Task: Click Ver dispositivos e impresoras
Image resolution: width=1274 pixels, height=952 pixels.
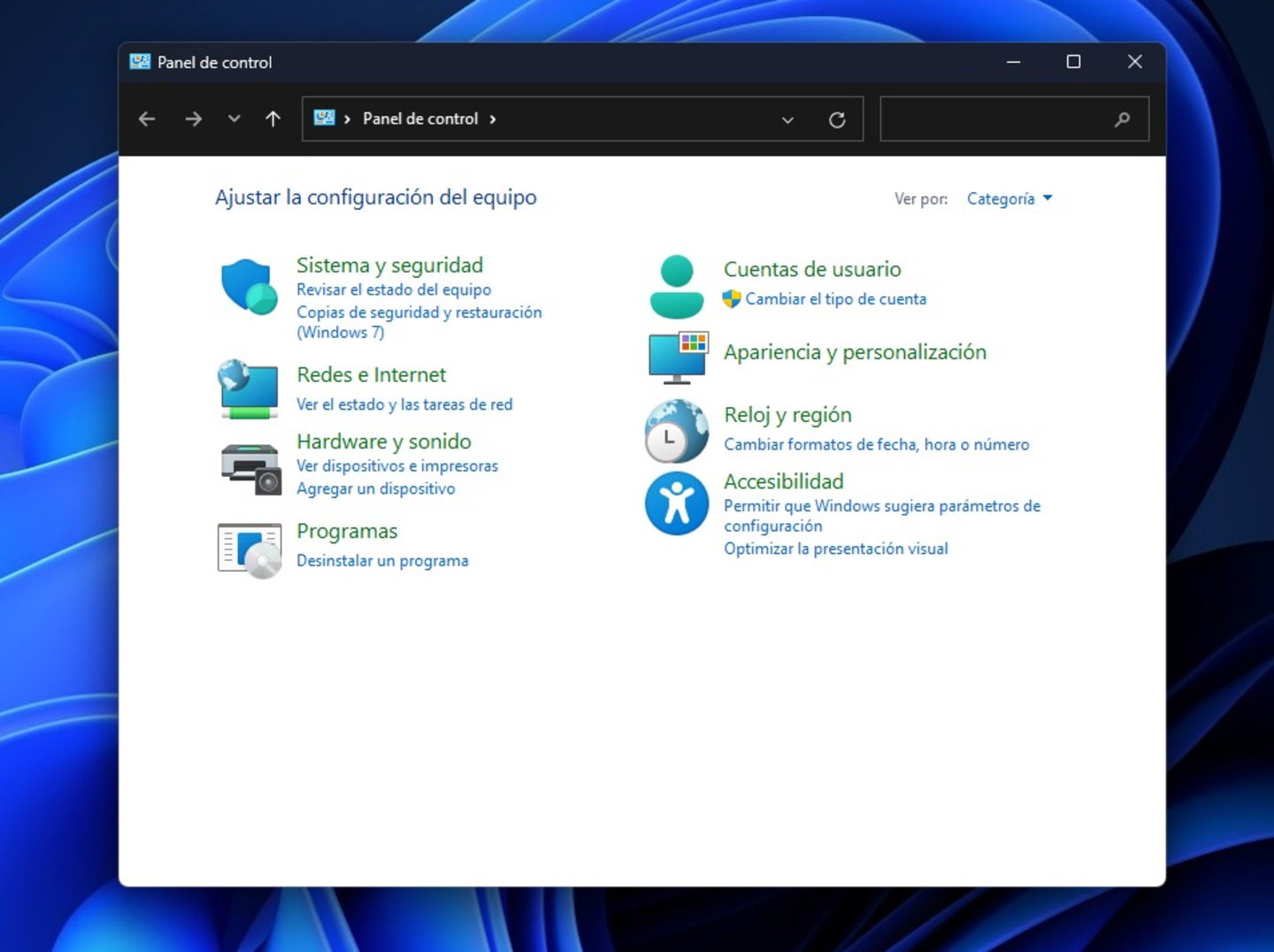Action: [x=397, y=465]
